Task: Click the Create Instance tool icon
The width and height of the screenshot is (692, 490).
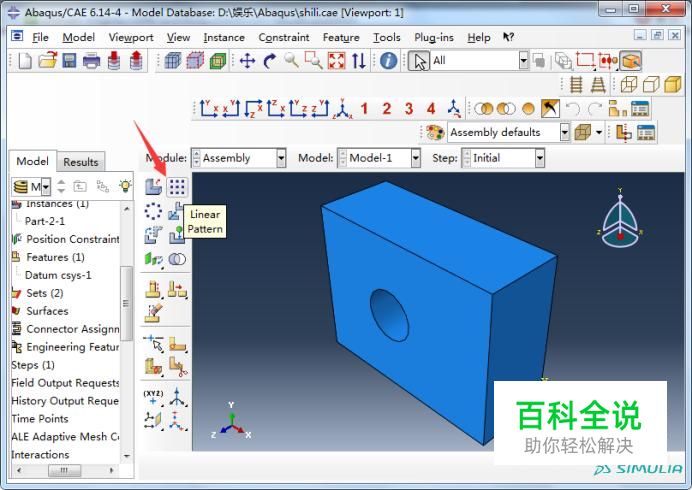Action: point(154,187)
